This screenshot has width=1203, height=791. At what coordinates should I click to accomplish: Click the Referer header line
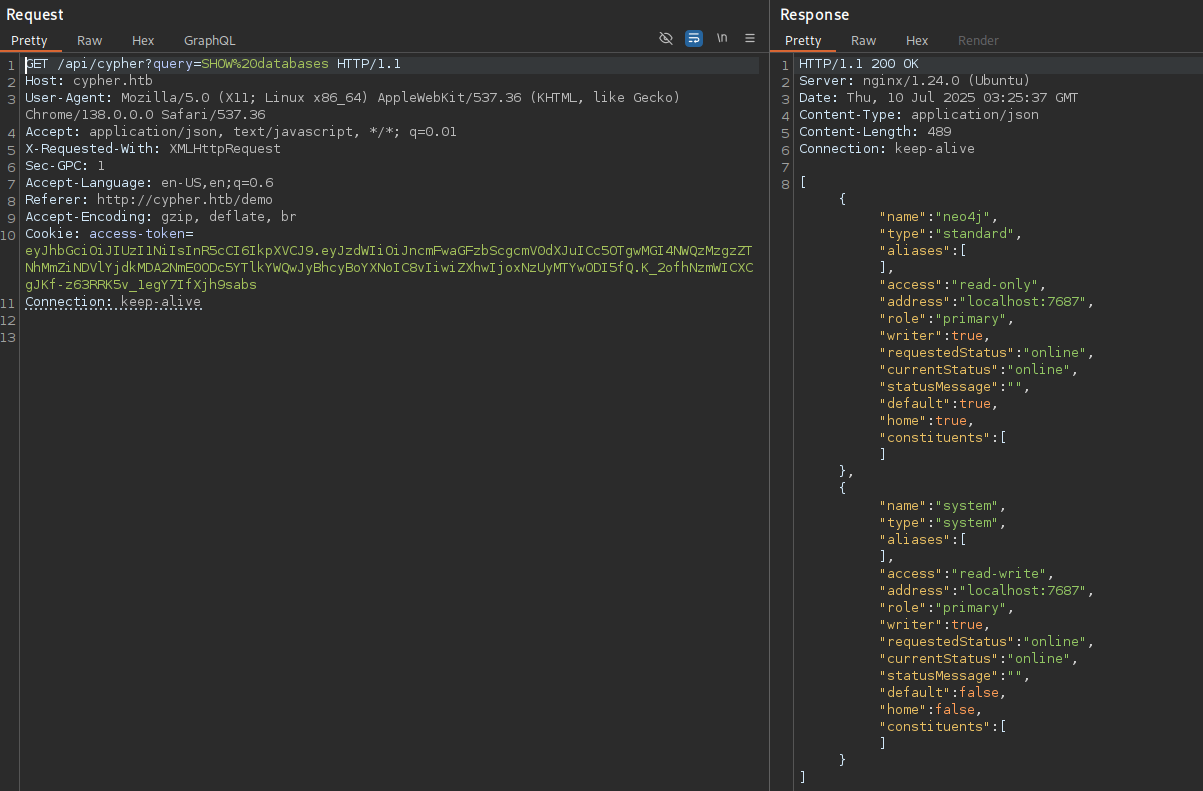(149, 200)
